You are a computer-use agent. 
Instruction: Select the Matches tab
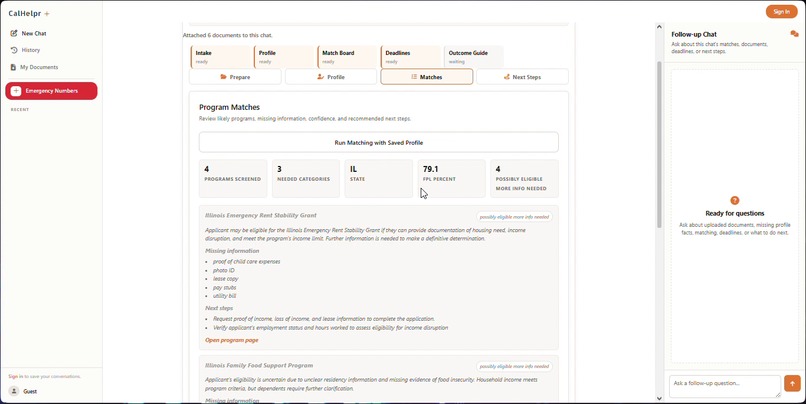click(427, 77)
